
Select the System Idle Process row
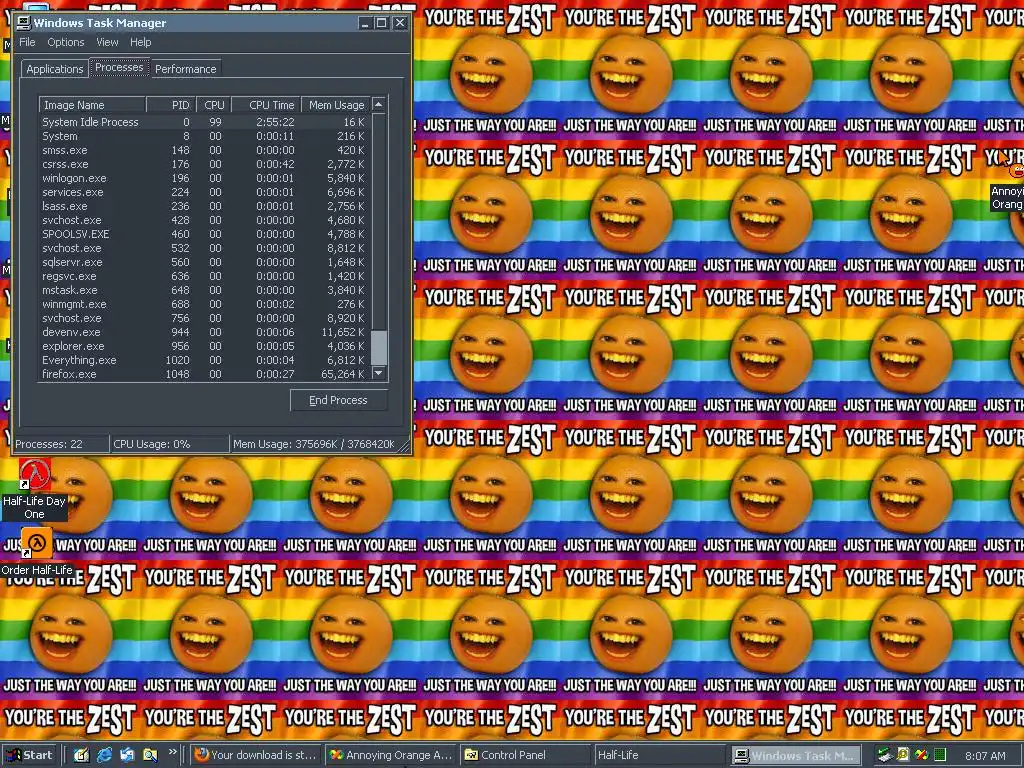(204, 122)
